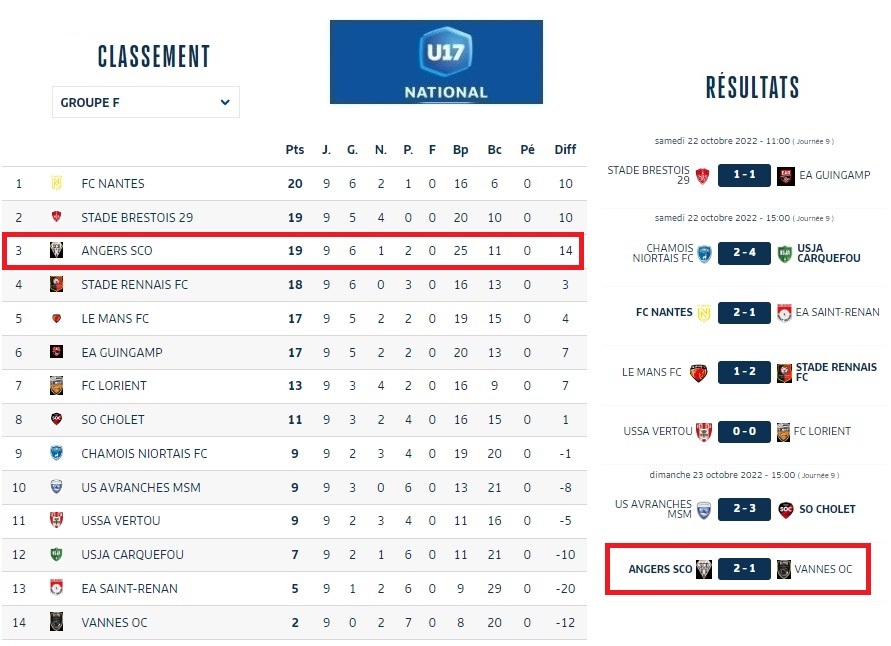Click the EA Guingamp logo in results
This screenshot has height=646, width=891.
(785, 175)
